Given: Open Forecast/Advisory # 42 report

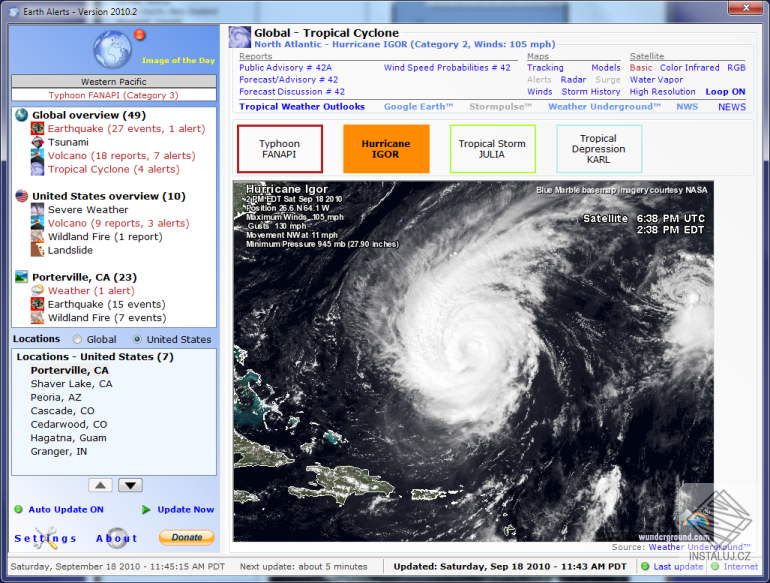Looking at the screenshot, I should click(289, 80).
